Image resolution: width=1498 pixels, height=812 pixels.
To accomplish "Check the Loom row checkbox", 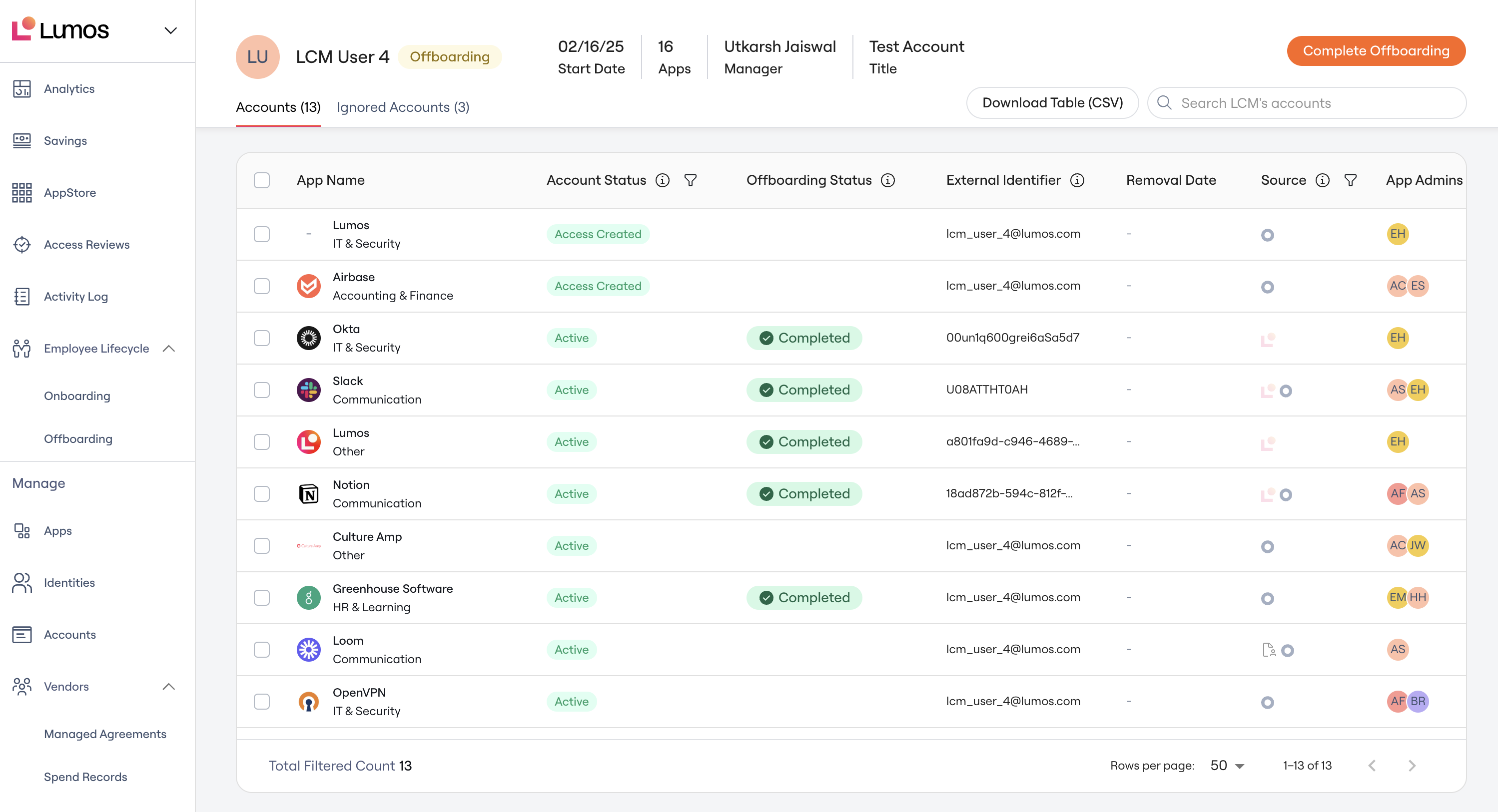I will tap(262, 649).
